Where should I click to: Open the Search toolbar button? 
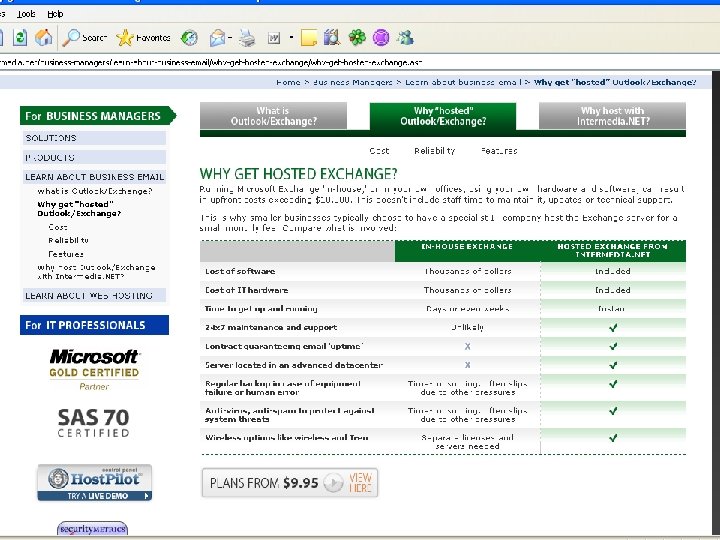[85, 38]
